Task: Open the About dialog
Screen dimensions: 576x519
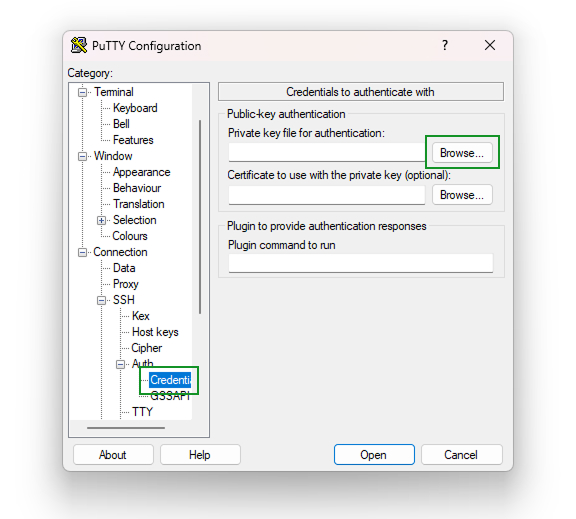Action: [x=113, y=455]
